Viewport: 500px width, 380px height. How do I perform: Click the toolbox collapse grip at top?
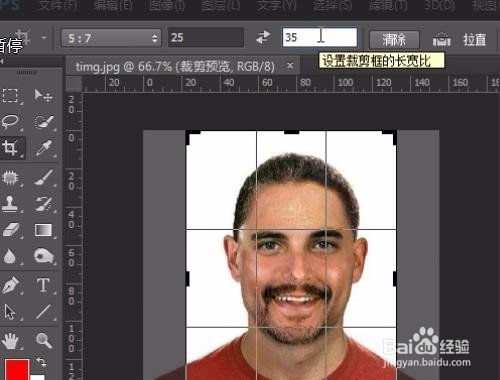[x=27, y=72]
